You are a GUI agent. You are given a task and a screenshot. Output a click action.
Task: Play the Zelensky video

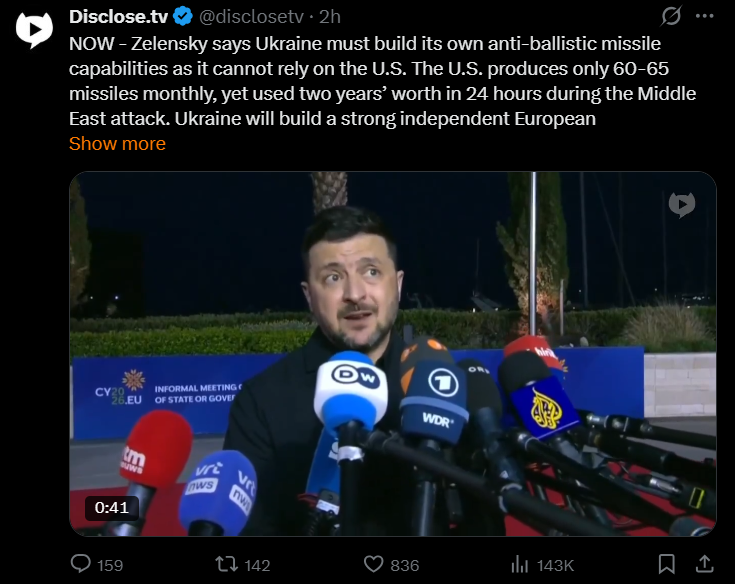tap(393, 354)
